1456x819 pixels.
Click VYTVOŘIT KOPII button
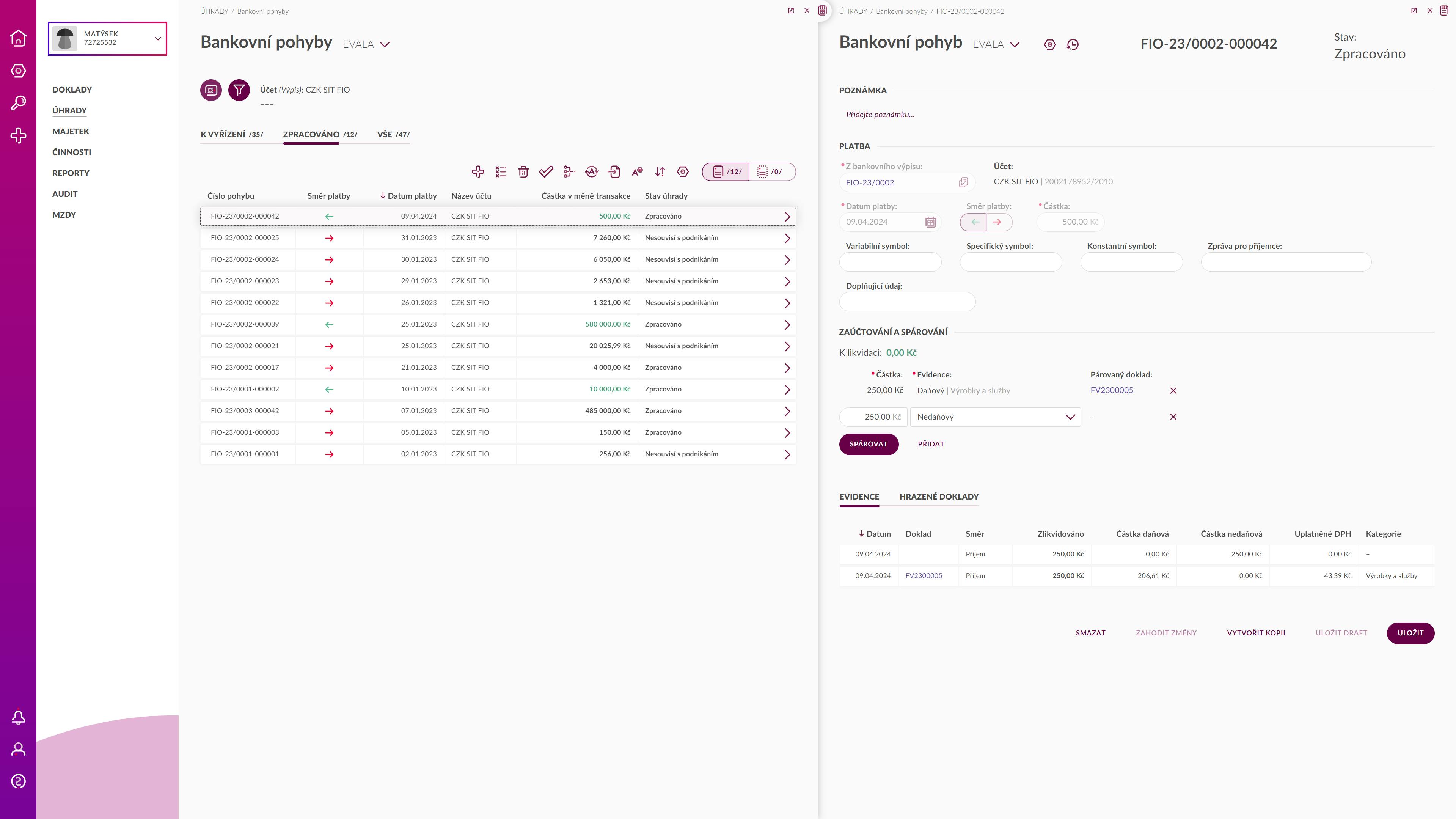click(x=1256, y=633)
